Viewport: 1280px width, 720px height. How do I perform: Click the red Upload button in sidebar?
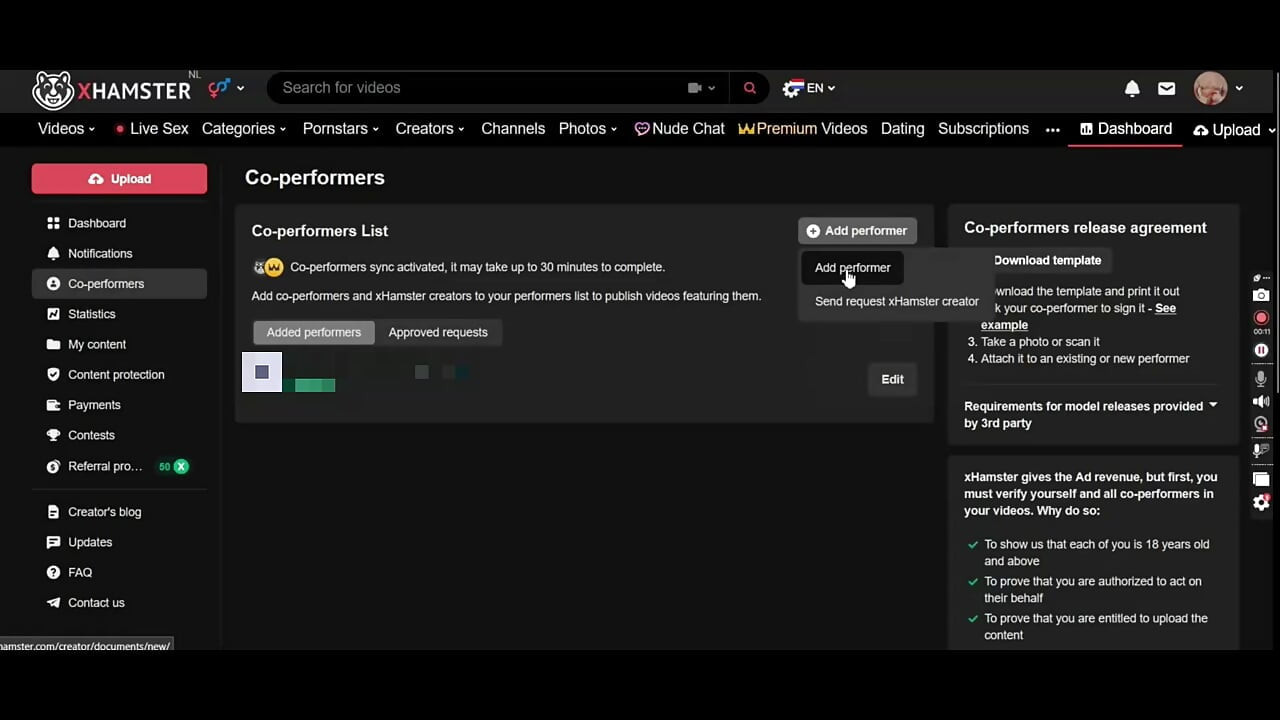tap(119, 179)
